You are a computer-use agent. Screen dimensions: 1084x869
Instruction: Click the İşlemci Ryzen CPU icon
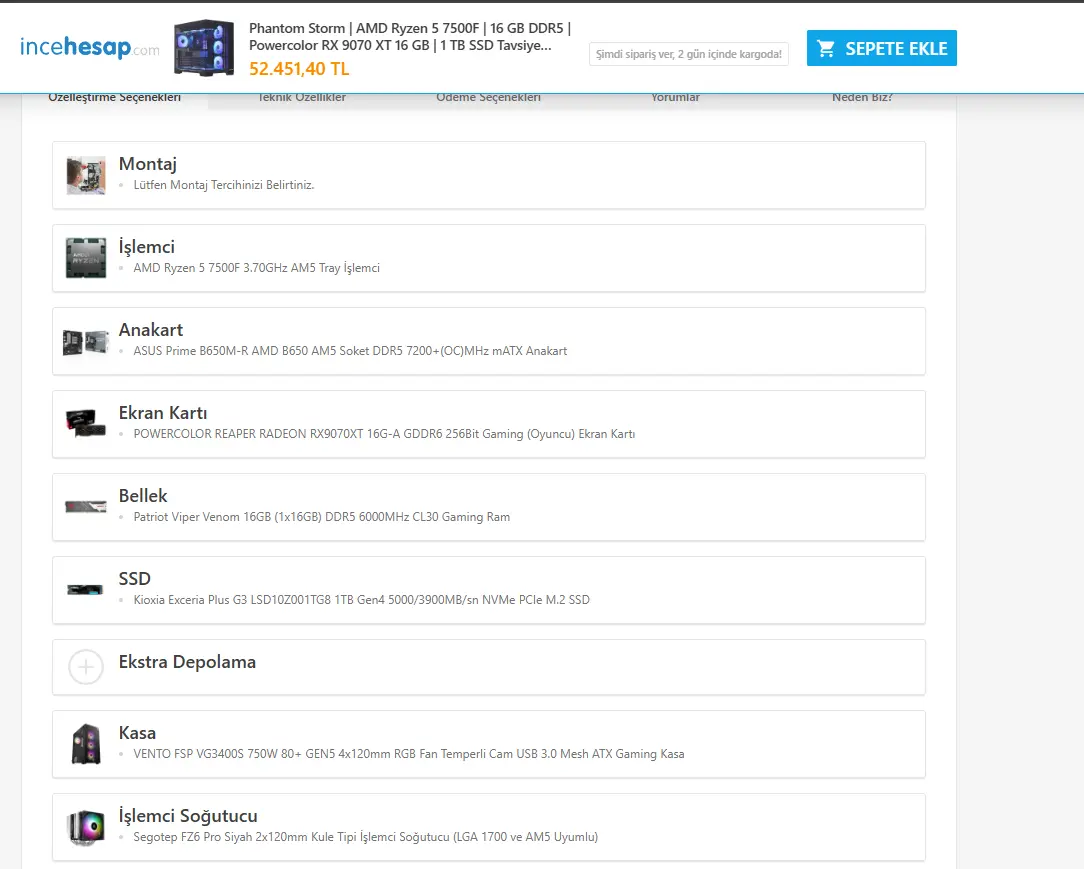click(x=86, y=258)
